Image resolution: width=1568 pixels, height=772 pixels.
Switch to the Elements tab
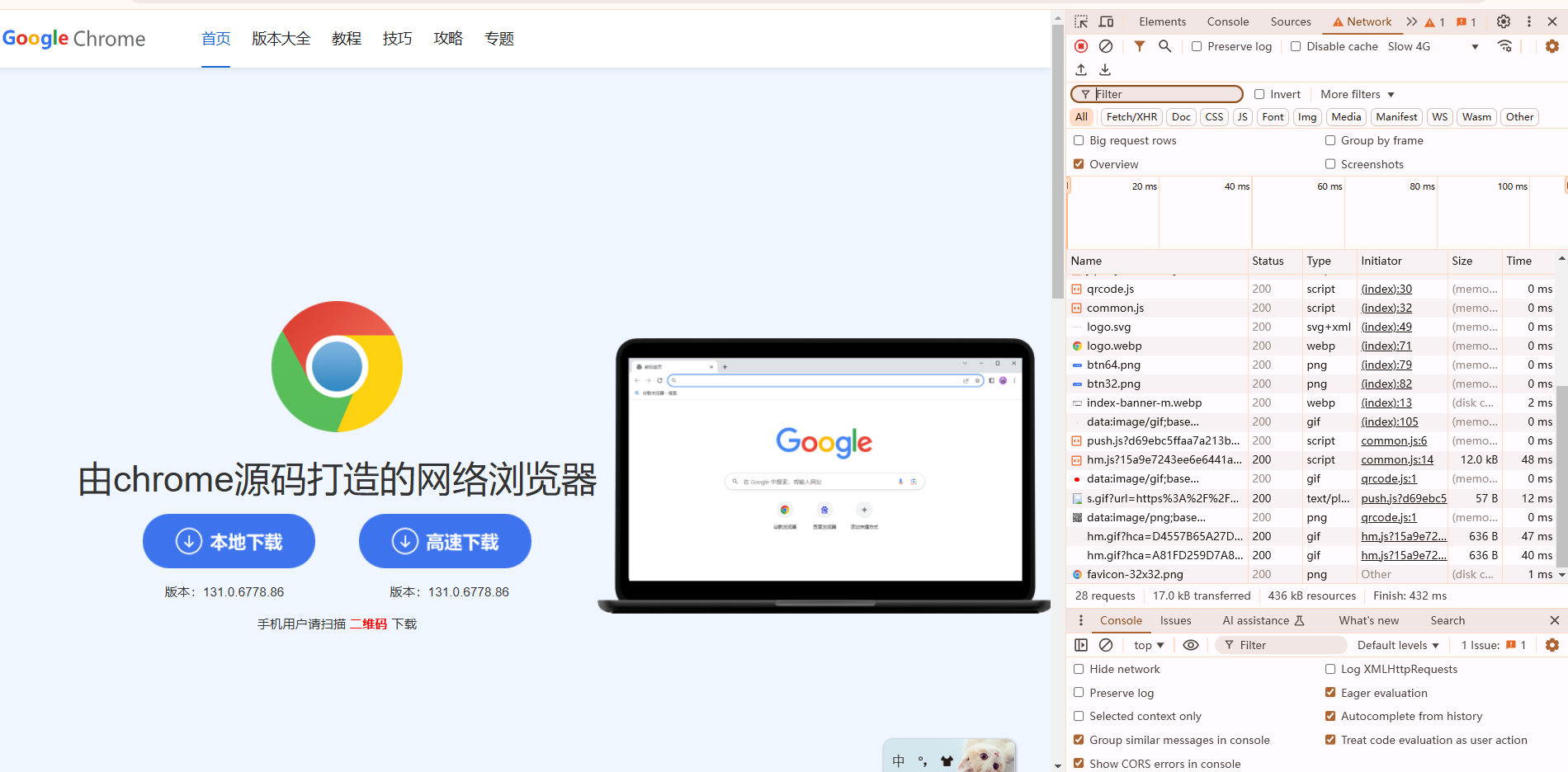tap(1162, 21)
